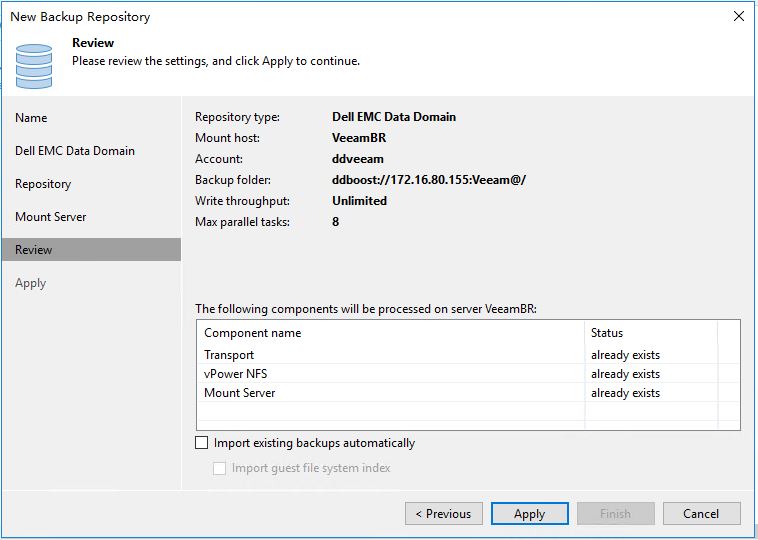Tick Import guest file system index checkbox
Viewport: 758px width, 540px height.
click(x=219, y=468)
